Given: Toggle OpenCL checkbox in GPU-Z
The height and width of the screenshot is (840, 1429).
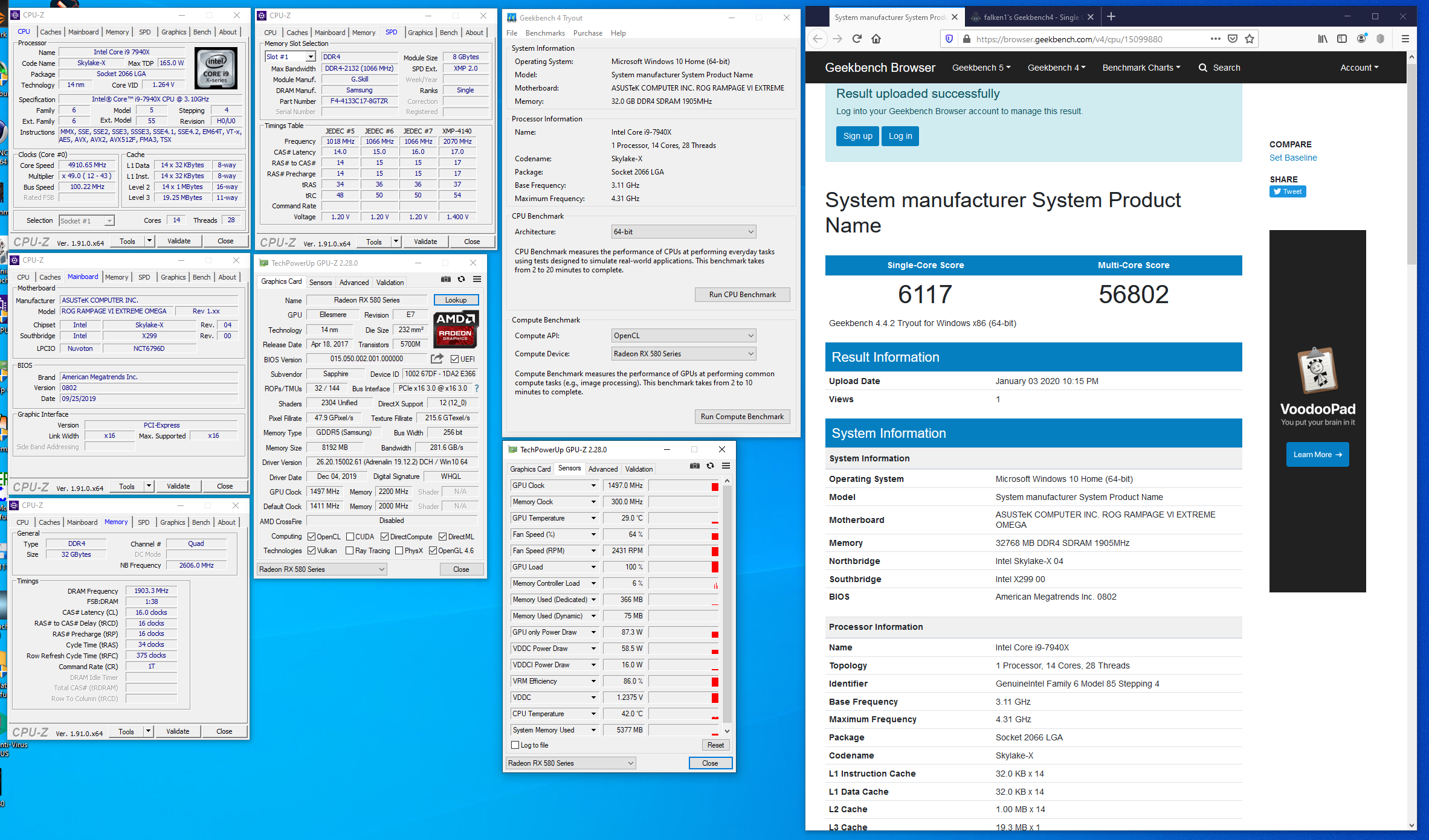Looking at the screenshot, I should click(312, 536).
